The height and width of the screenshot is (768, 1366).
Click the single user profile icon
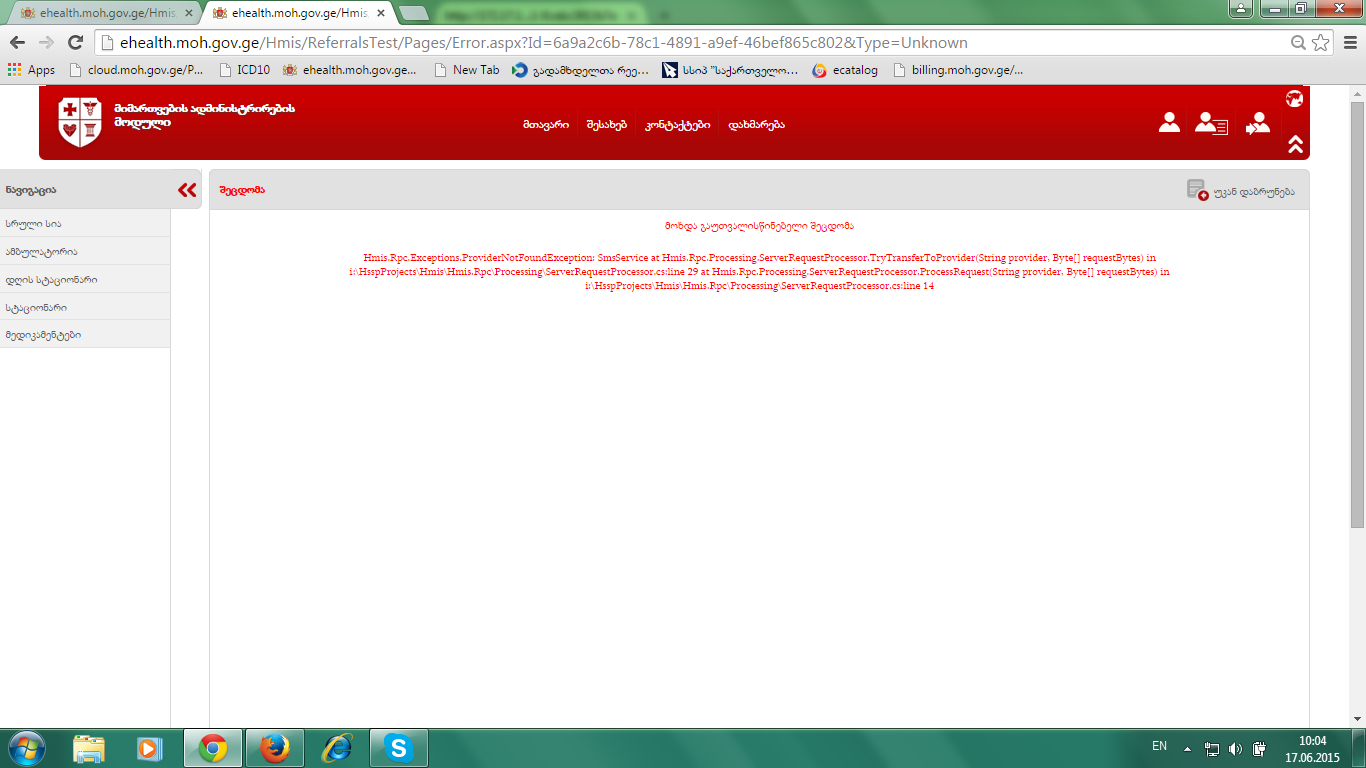coord(1169,123)
